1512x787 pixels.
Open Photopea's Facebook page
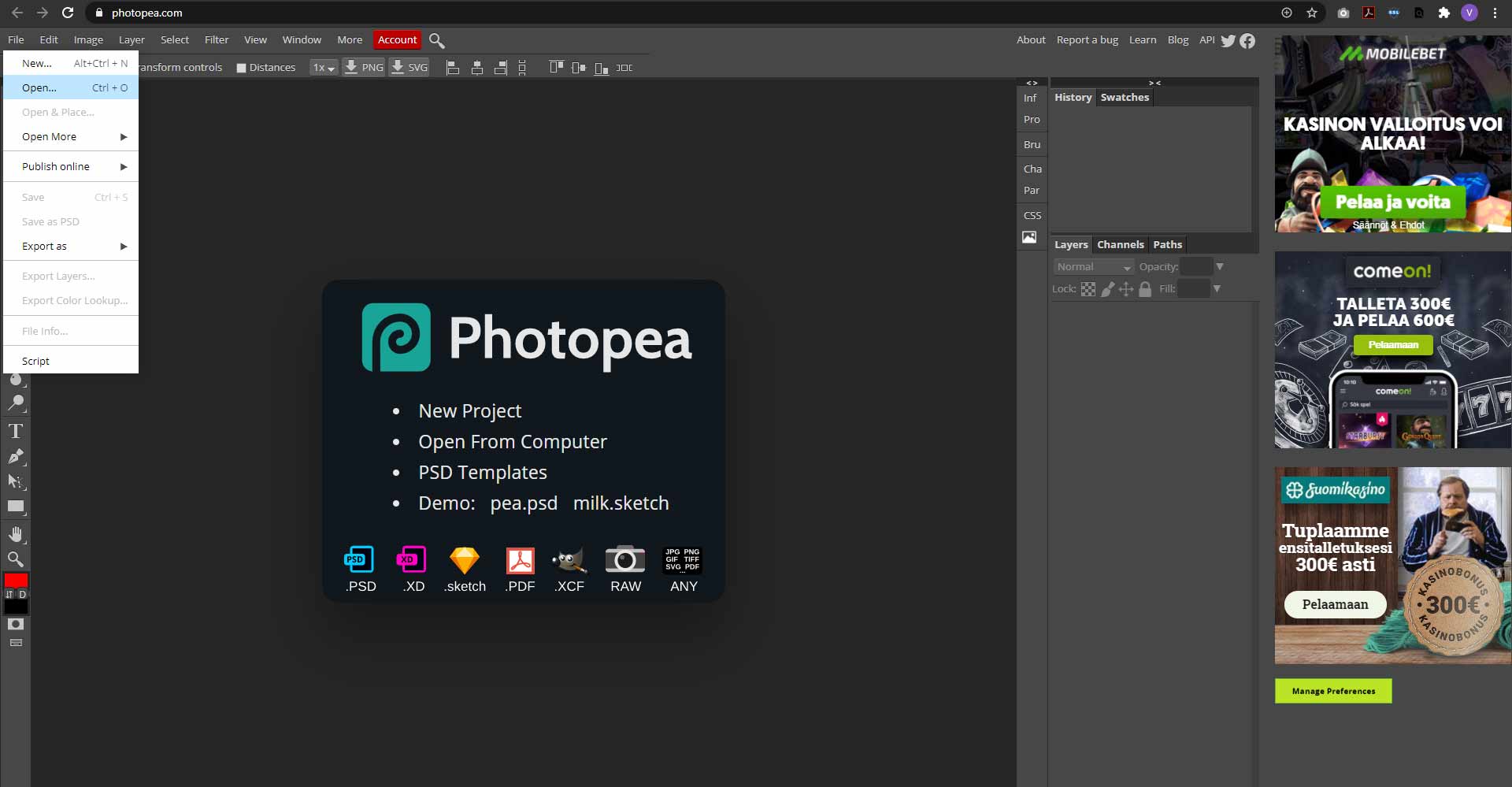1247,40
